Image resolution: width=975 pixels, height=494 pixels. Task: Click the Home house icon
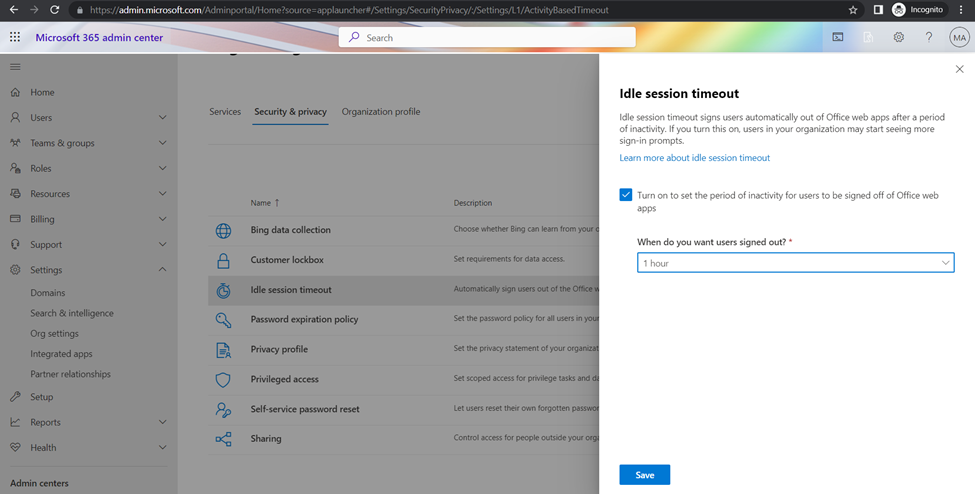click(16, 92)
